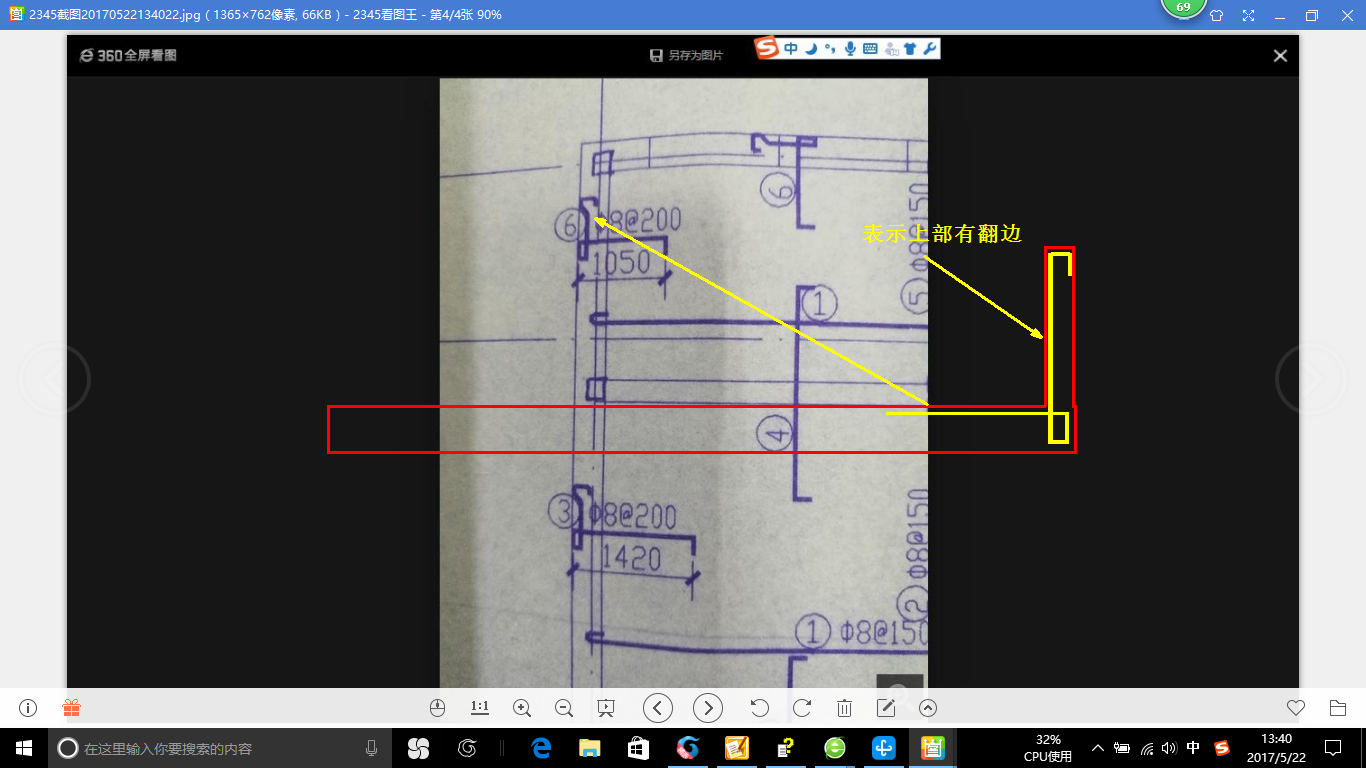Click the battery tray icon
Viewport: 1366px width, 768px height.
click(x=1122, y=748)
